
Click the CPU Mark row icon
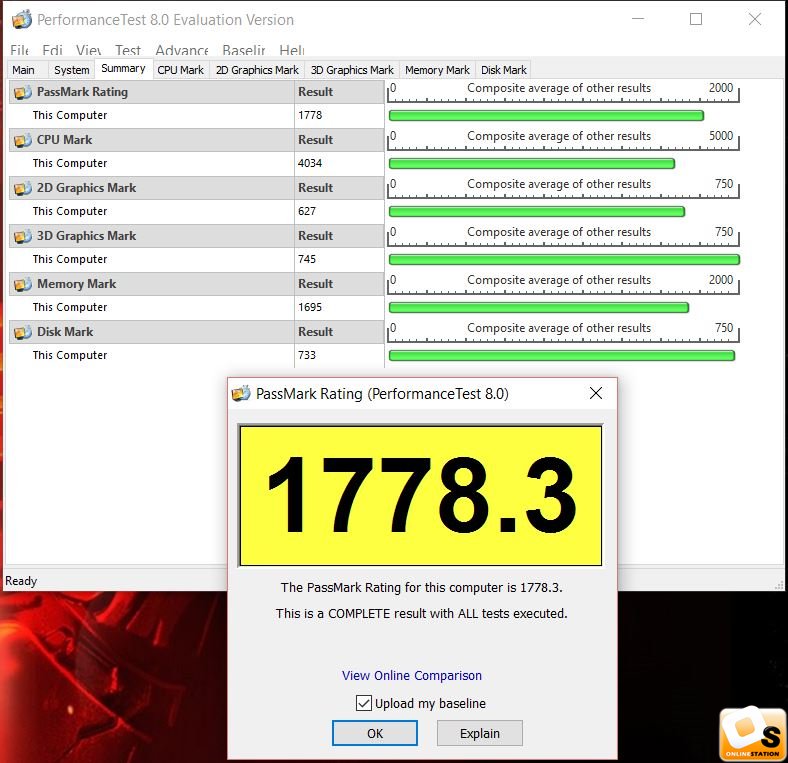coord(23,141)
